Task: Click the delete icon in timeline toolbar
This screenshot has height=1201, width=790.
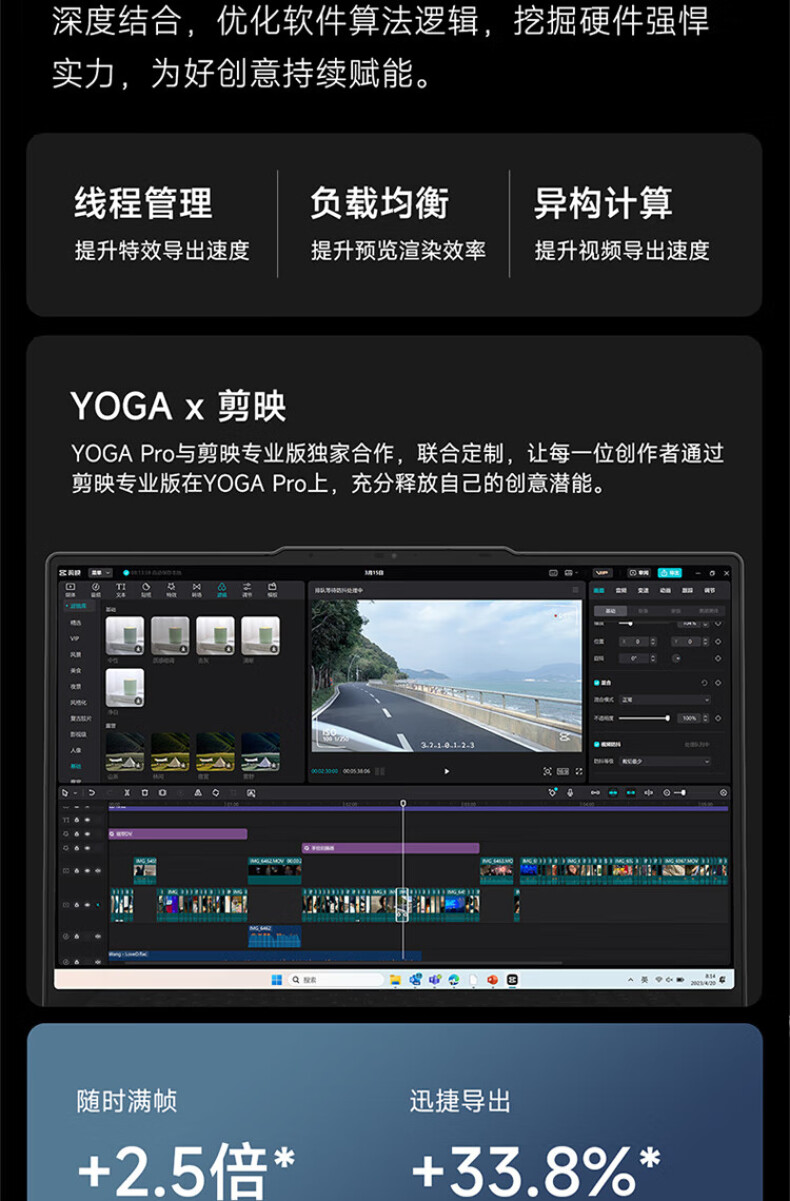Action: pos(144,792)
